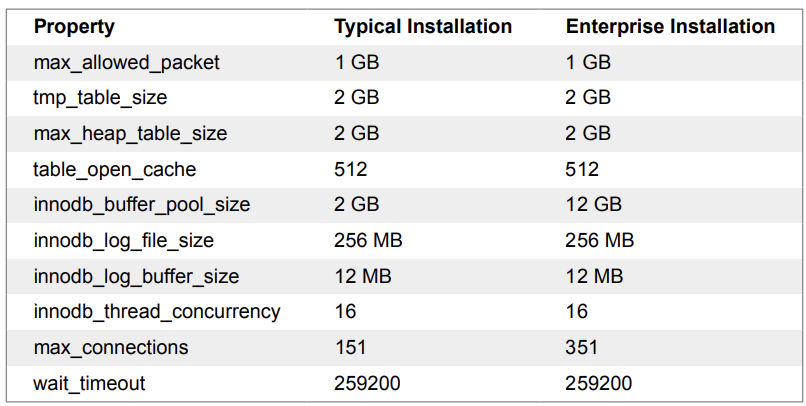Click the max_heap_table_size row label
806x406 pixels.
click(130, 134)
